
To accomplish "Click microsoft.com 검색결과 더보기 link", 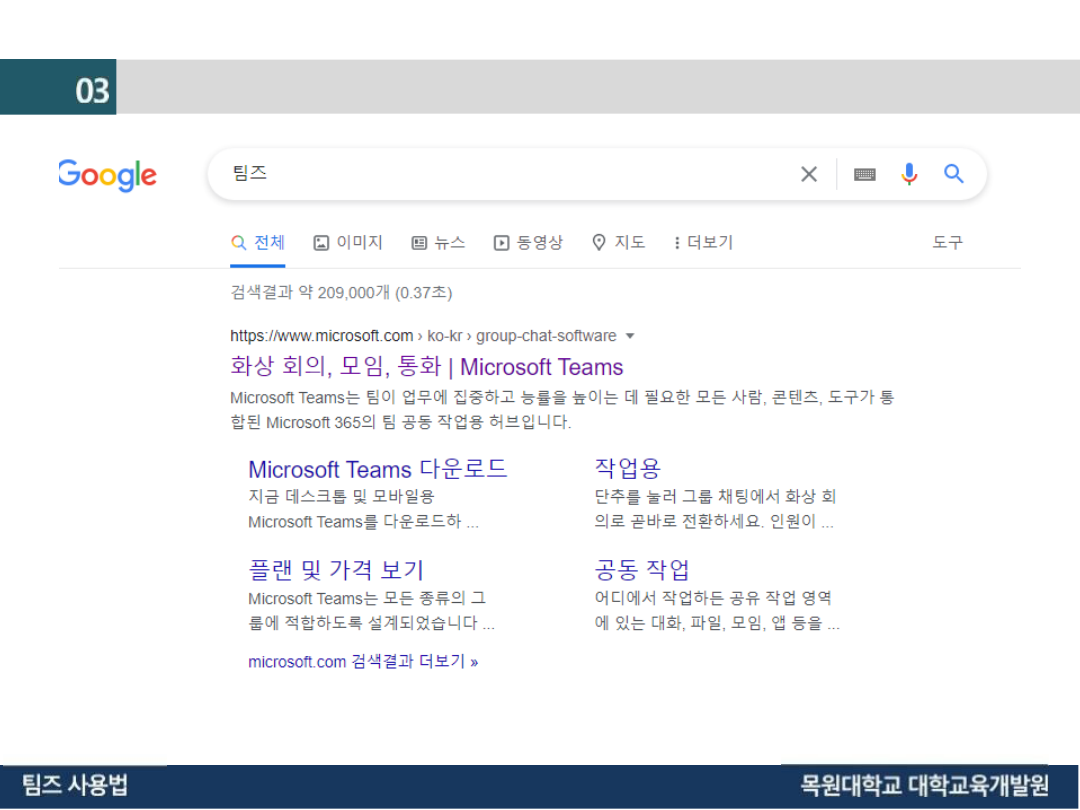I will pyautogui.click(x=362, y=662).
